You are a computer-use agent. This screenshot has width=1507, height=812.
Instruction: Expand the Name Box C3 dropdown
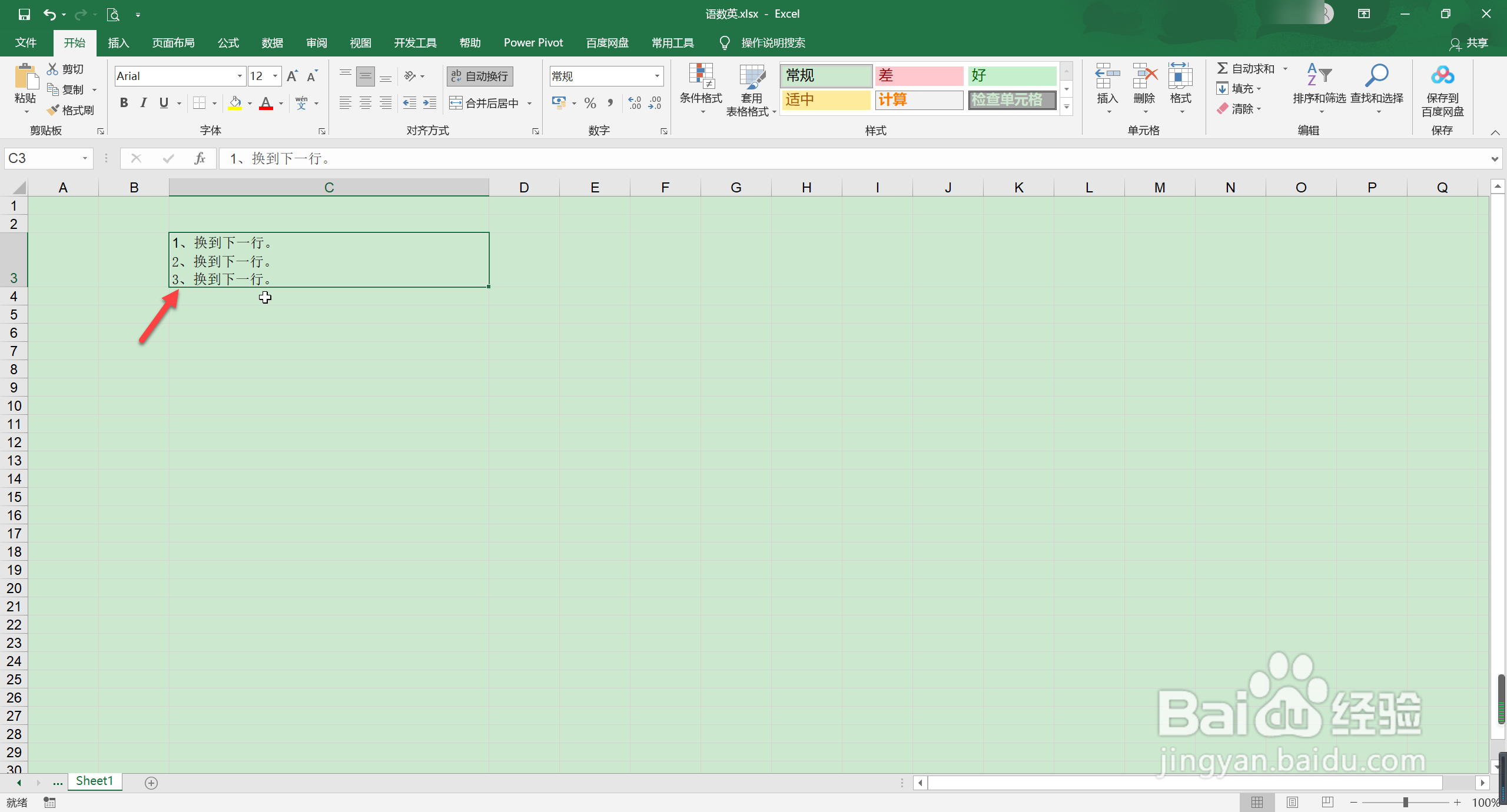pyautogui.click(x=85, y=158)
